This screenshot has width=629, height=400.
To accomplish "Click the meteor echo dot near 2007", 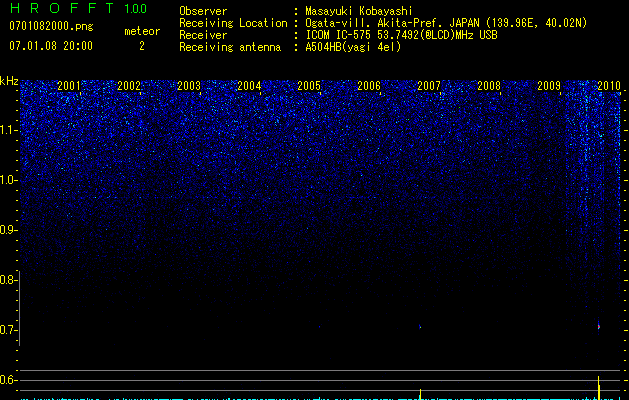I will (420, 327).
